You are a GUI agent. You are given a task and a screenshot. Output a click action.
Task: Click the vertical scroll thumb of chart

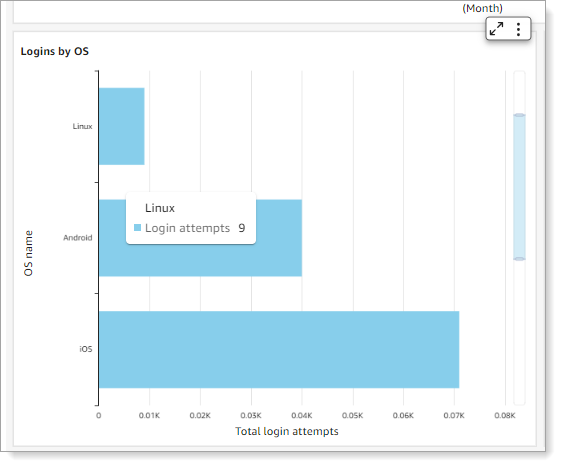[x=519, y=187]
